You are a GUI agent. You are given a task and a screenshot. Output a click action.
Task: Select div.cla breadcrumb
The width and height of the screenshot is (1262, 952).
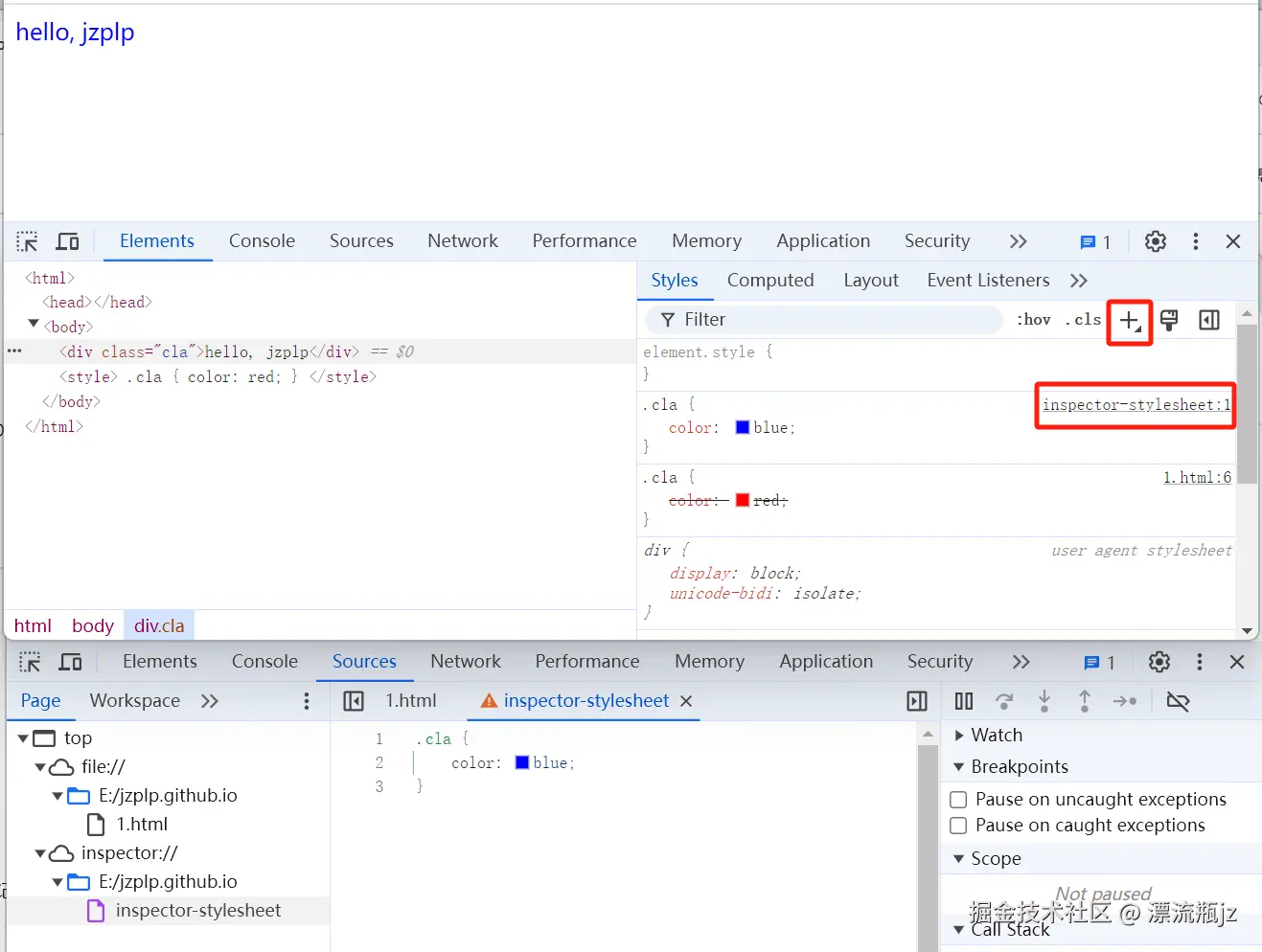pos(159,626)
